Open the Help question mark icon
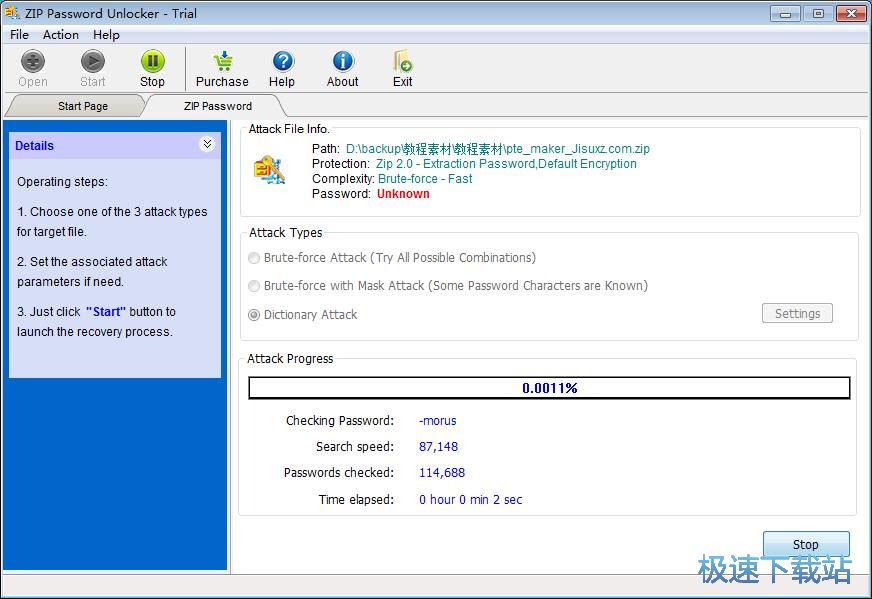This screenshot has width=872, height=599. (282, 63)
